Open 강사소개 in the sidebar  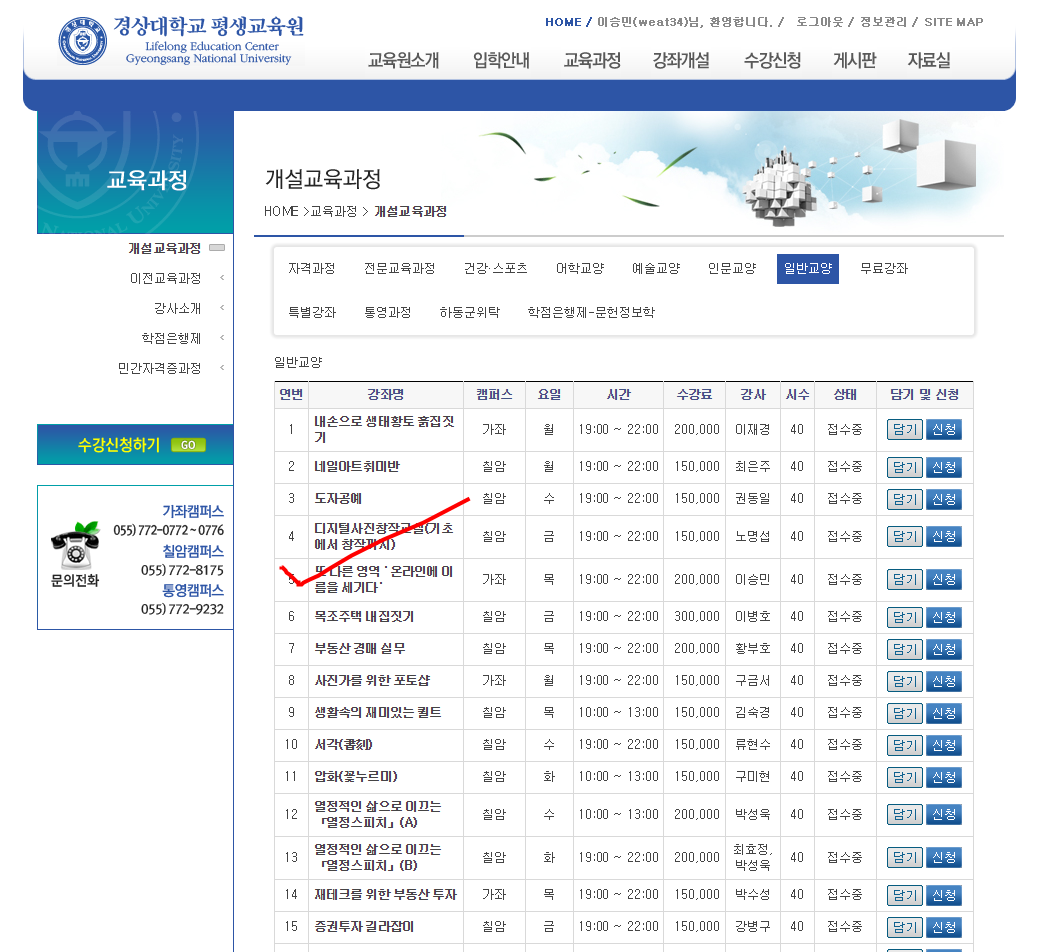[178, 308]
